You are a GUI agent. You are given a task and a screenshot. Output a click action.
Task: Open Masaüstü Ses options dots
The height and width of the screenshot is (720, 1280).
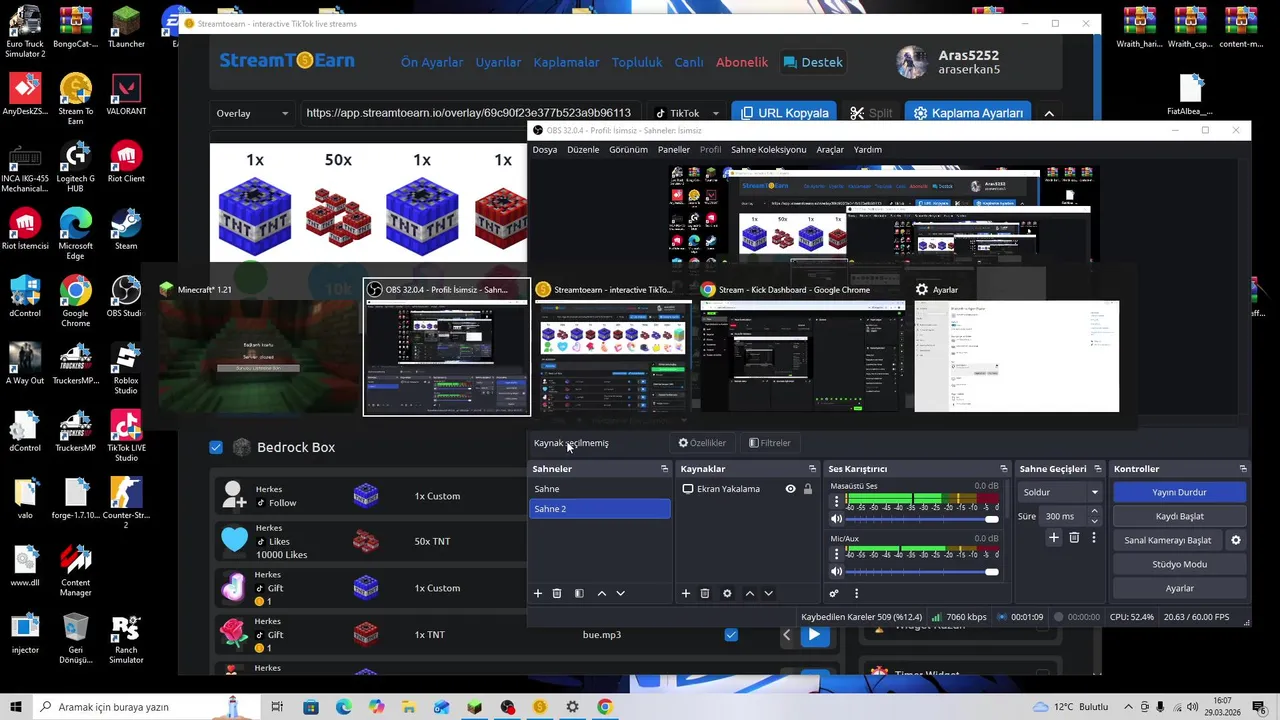[x=836, y=502]
